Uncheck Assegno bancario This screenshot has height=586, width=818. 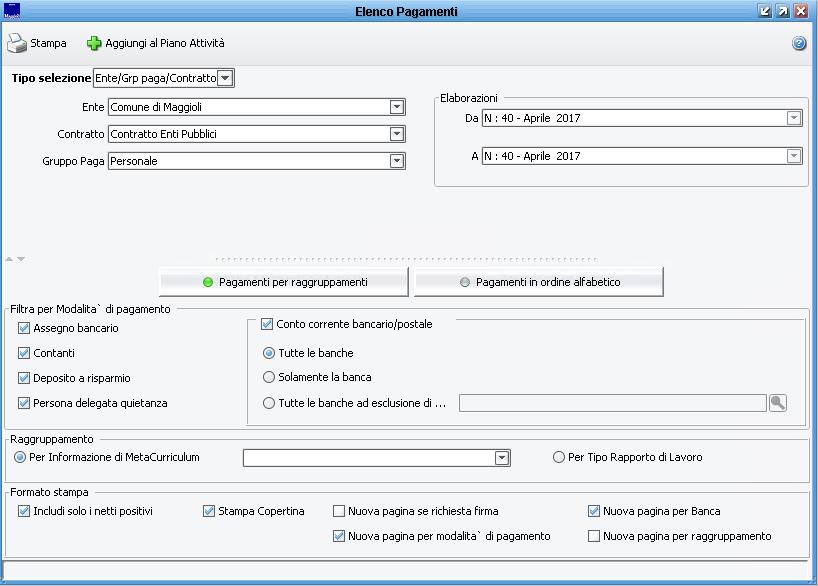click(23, 328)
